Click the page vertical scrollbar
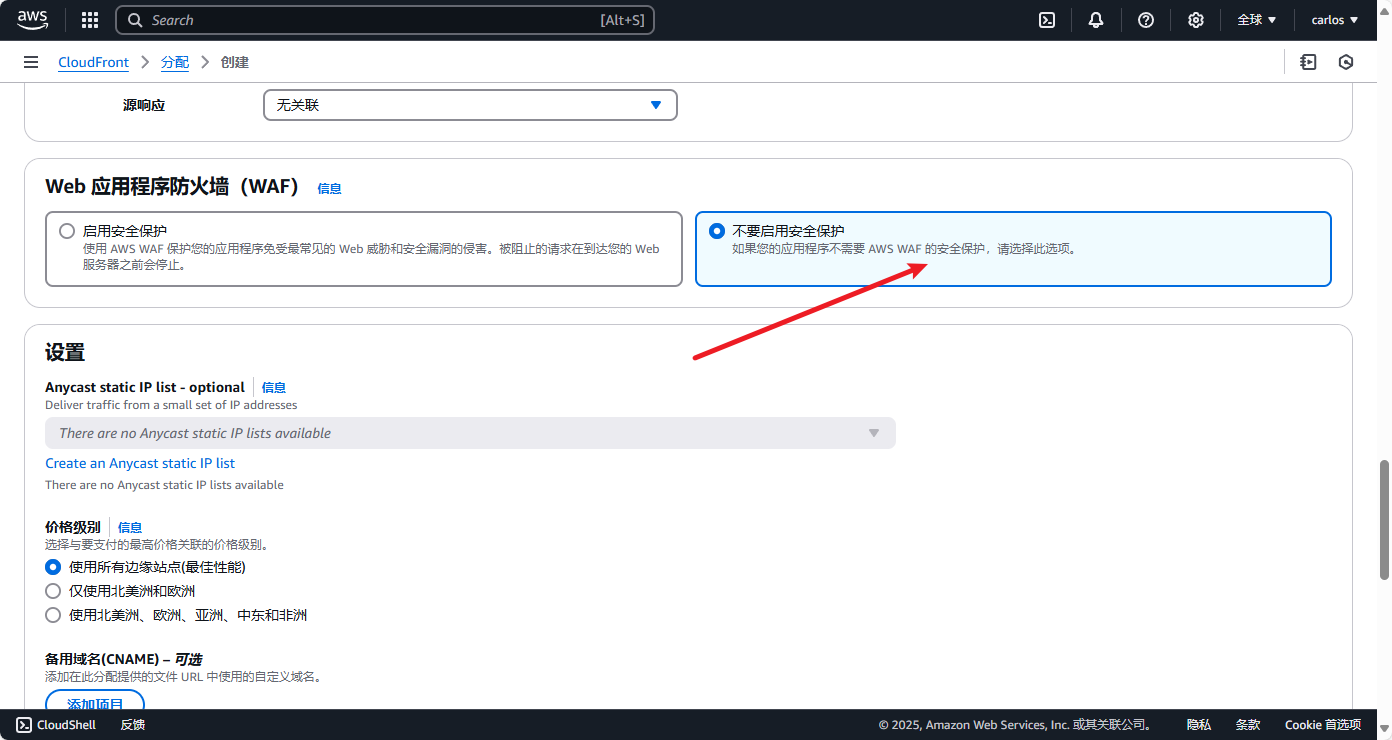Viewport: 1392px width, 740px height. 1384,519
